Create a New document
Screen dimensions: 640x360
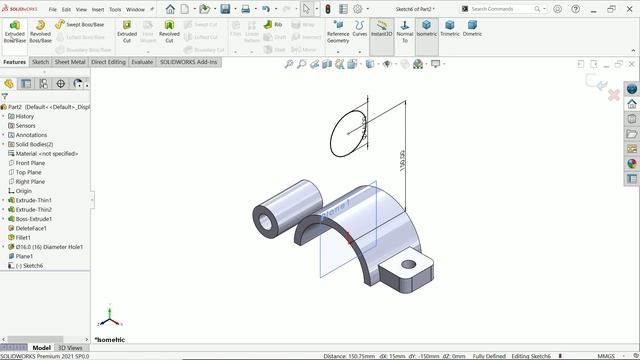click(185, 9)
